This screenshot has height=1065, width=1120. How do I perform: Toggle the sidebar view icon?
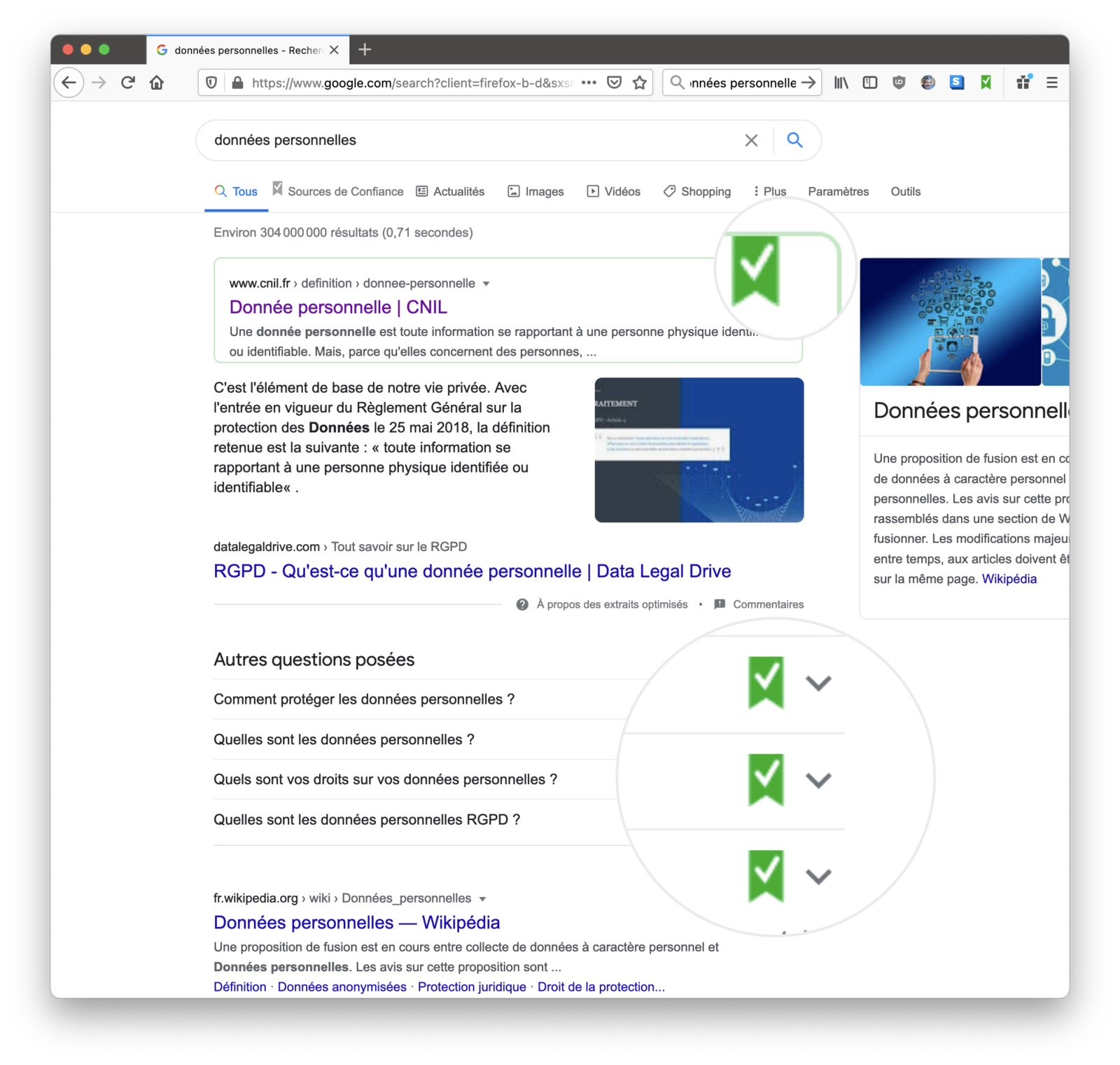(x=870, y=83)
